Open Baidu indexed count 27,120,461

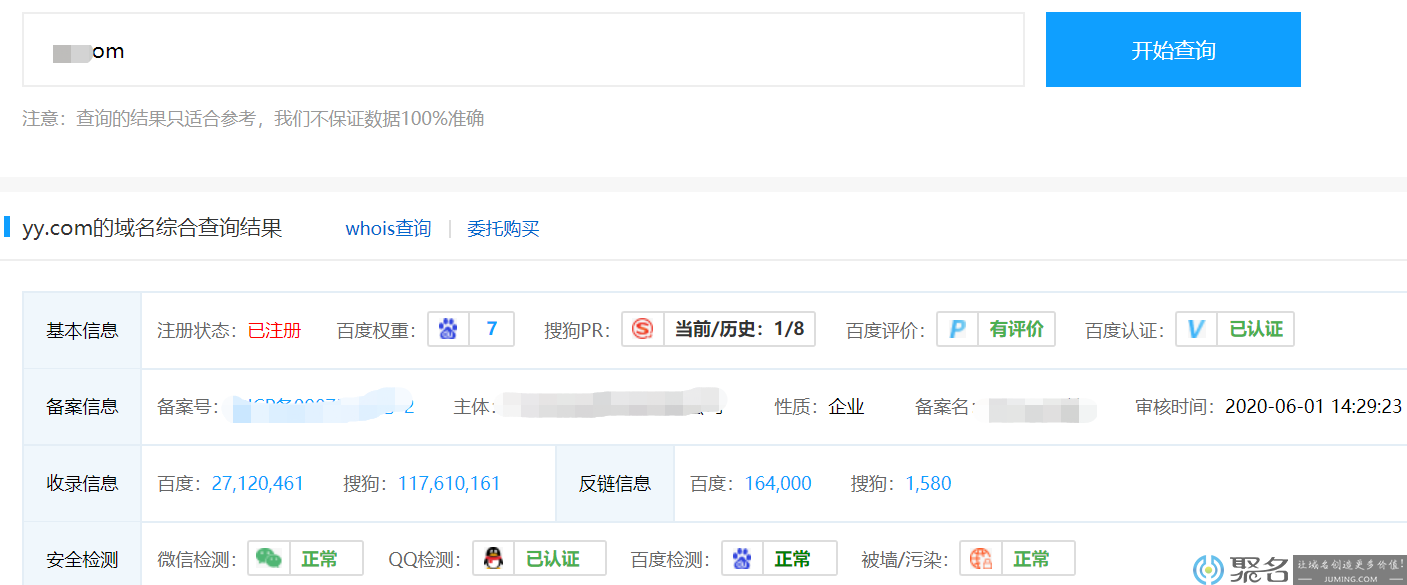coord(258,484)
